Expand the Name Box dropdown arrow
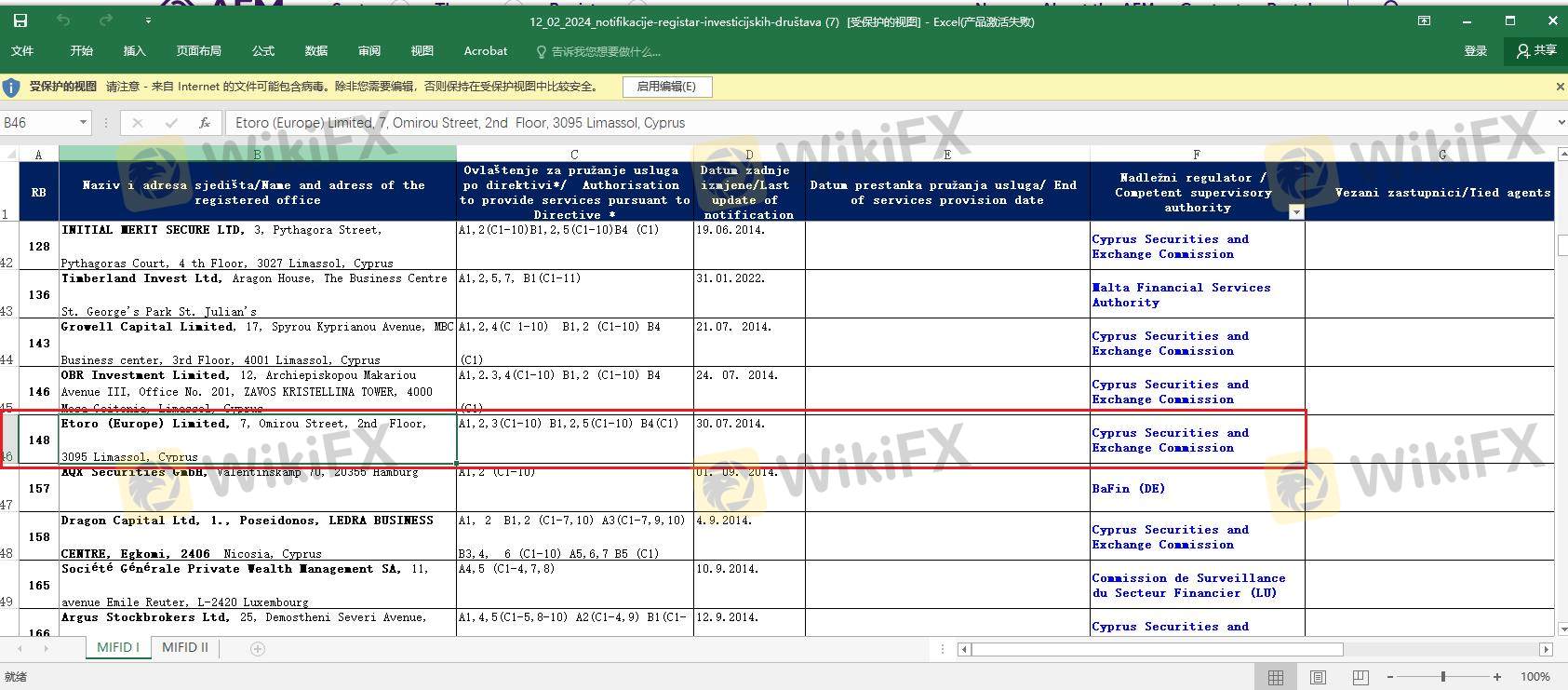This screenshot has width=1568, height=690. click(84, 123)
